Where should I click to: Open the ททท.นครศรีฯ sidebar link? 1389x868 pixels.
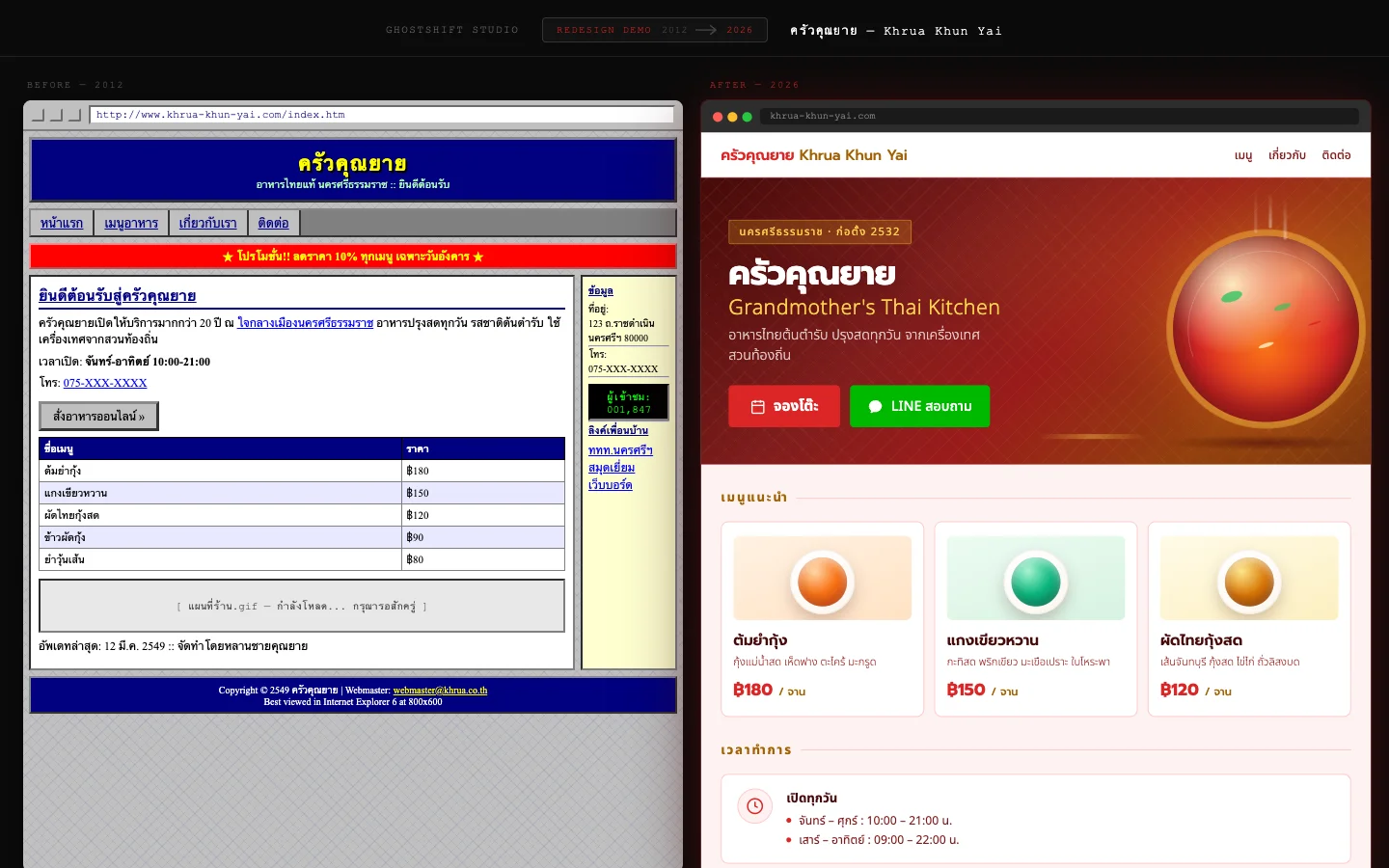click(620, 450)
